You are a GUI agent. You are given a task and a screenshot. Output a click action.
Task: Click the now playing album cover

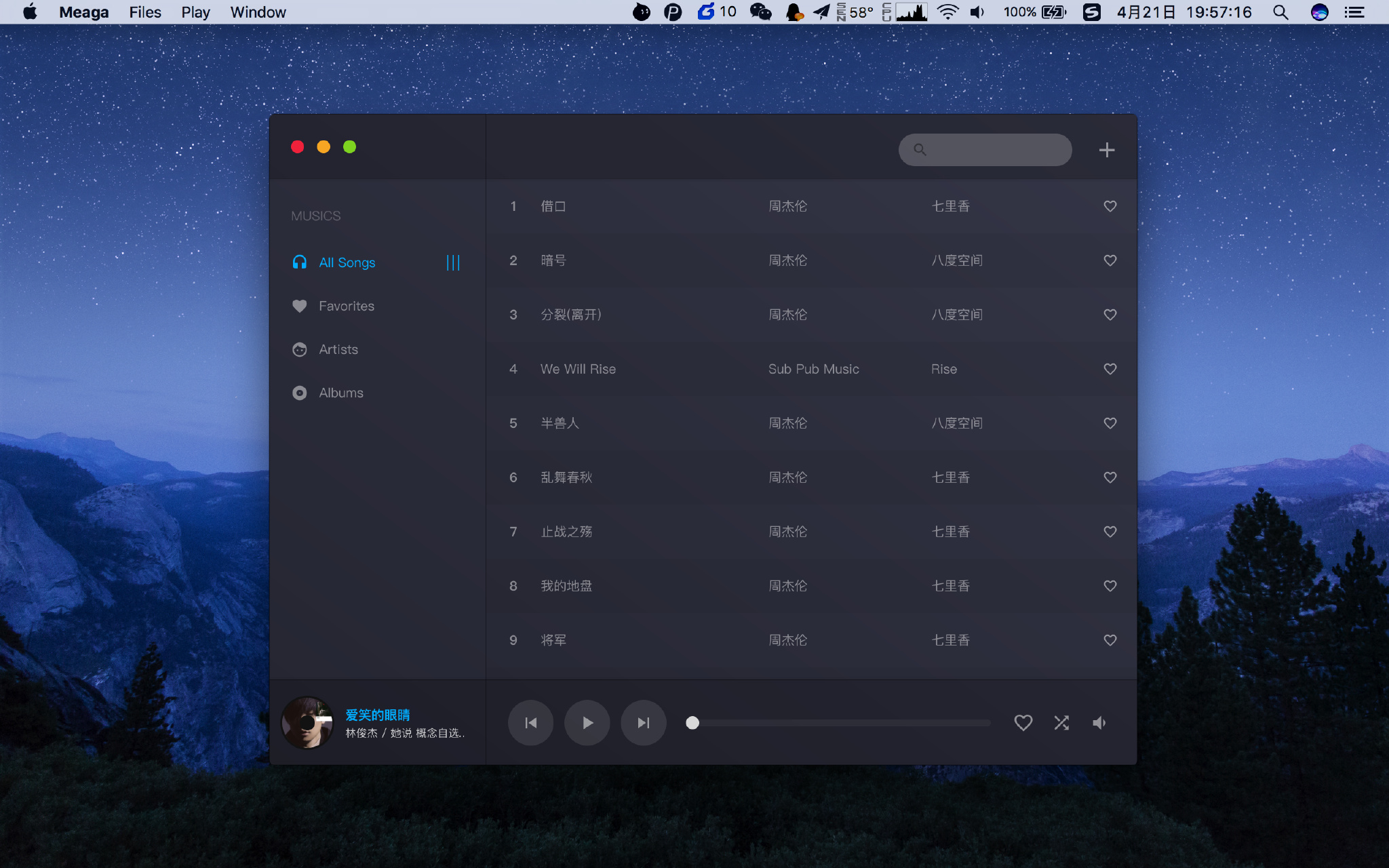307,723
